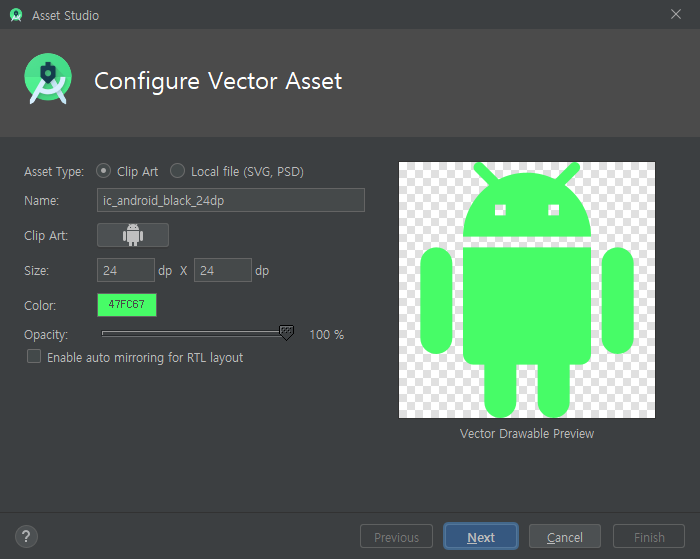Click the Vector Drawable Preview caption

(527, 434)
